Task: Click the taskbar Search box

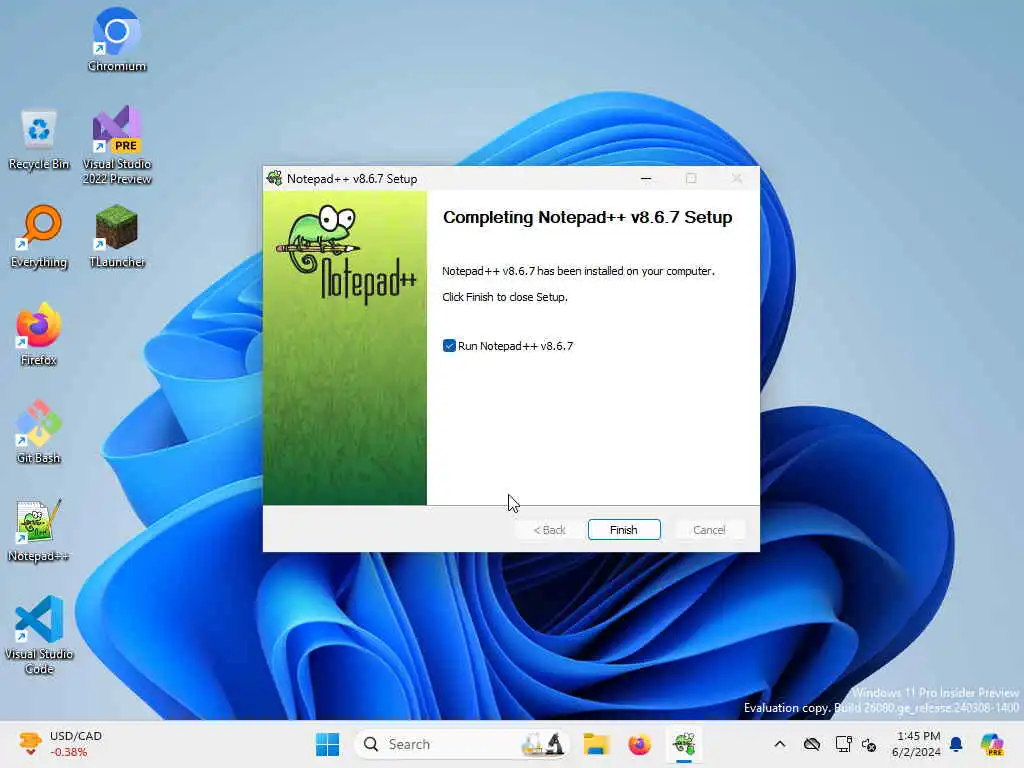Action: [x=462, y=744]
